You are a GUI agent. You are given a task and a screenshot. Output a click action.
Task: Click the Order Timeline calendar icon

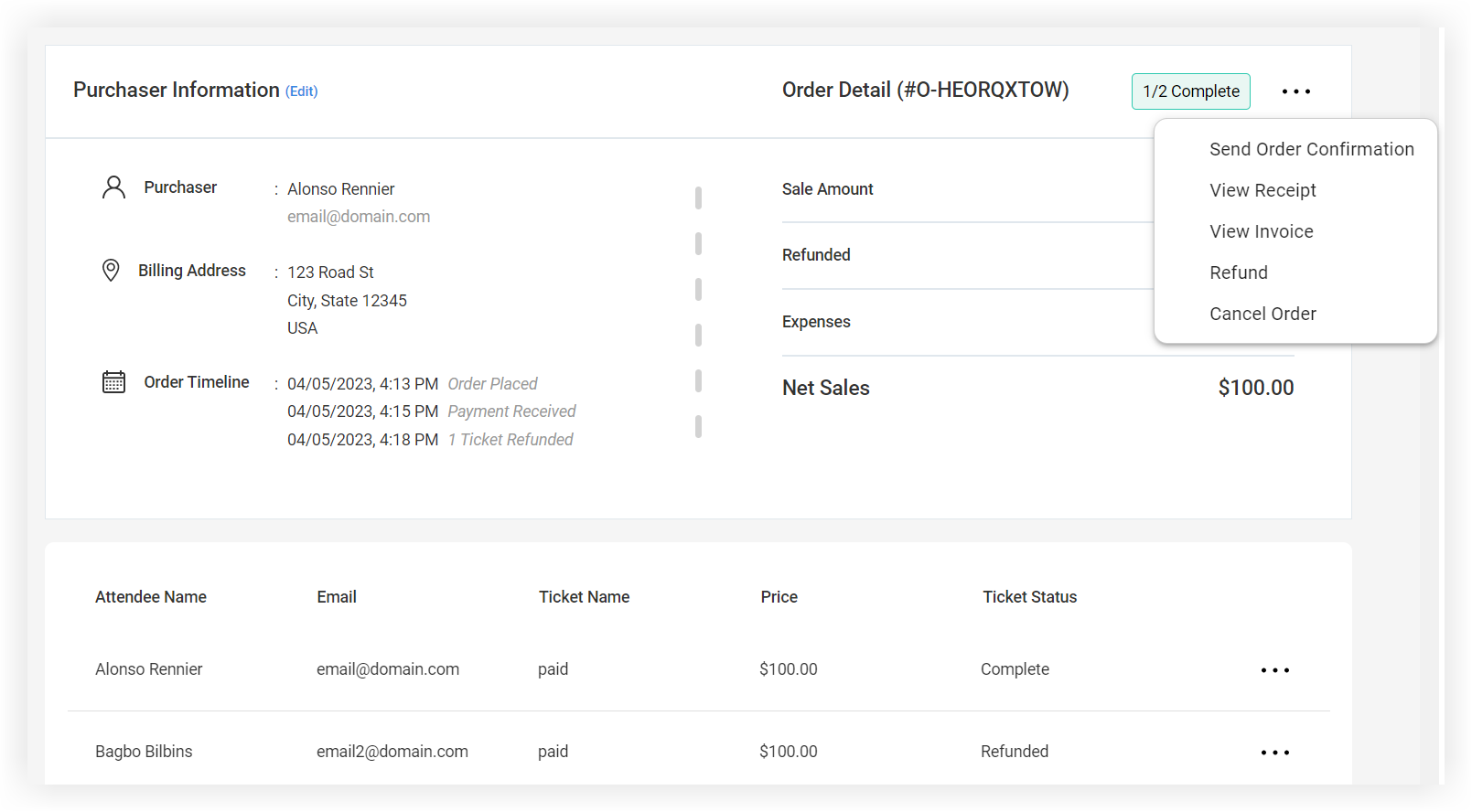pos(113,381)
